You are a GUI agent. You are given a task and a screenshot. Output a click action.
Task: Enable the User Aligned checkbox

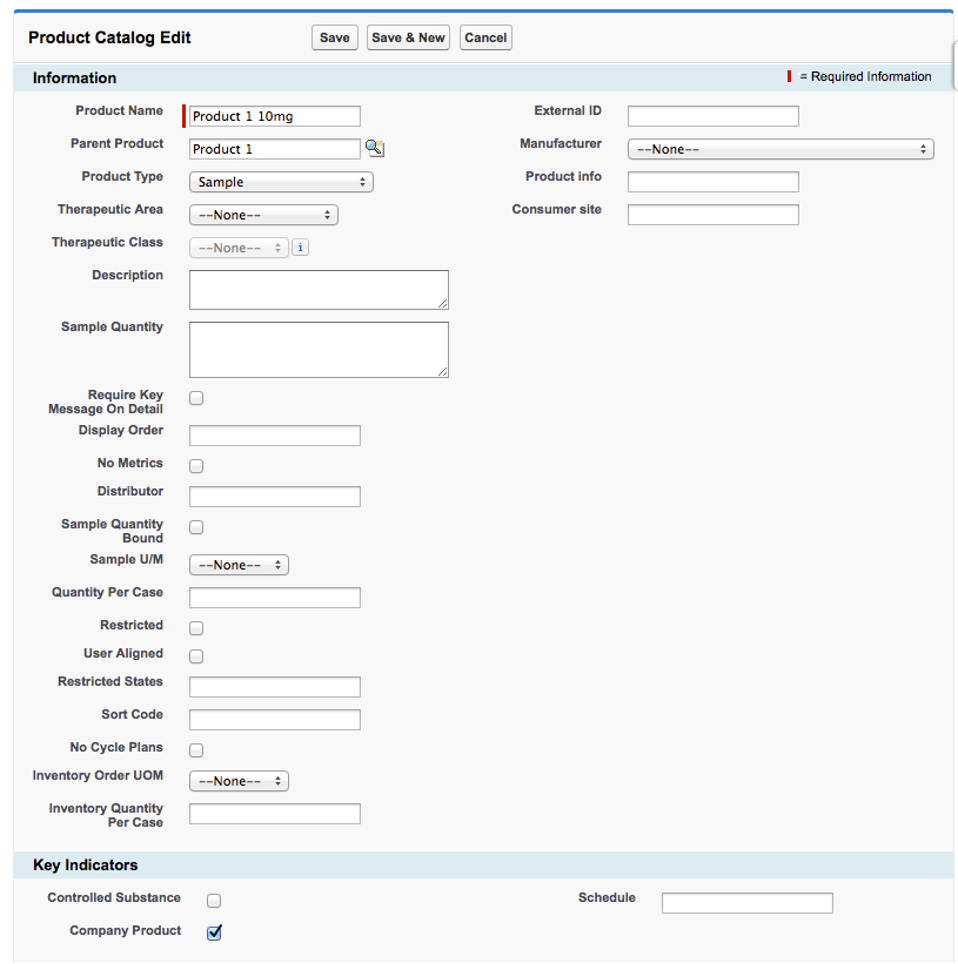(197, 656)
